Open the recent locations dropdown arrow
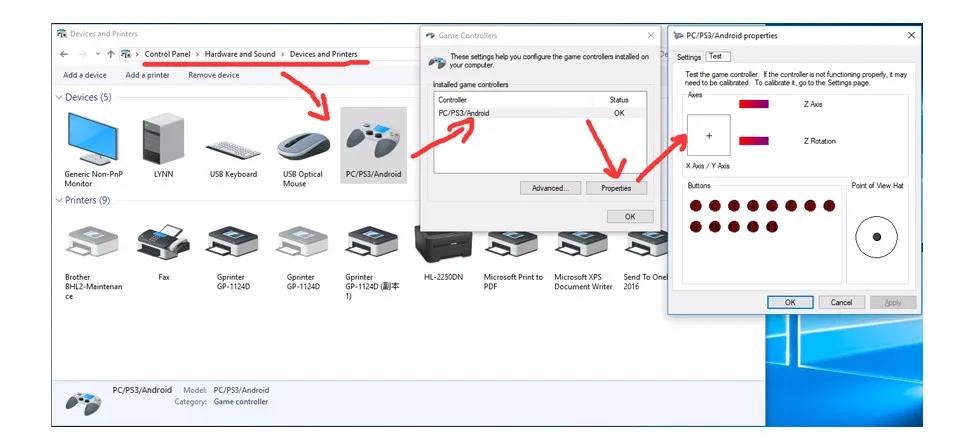The height and width of the screenshot is (444, 960). [x=97, y=54]
